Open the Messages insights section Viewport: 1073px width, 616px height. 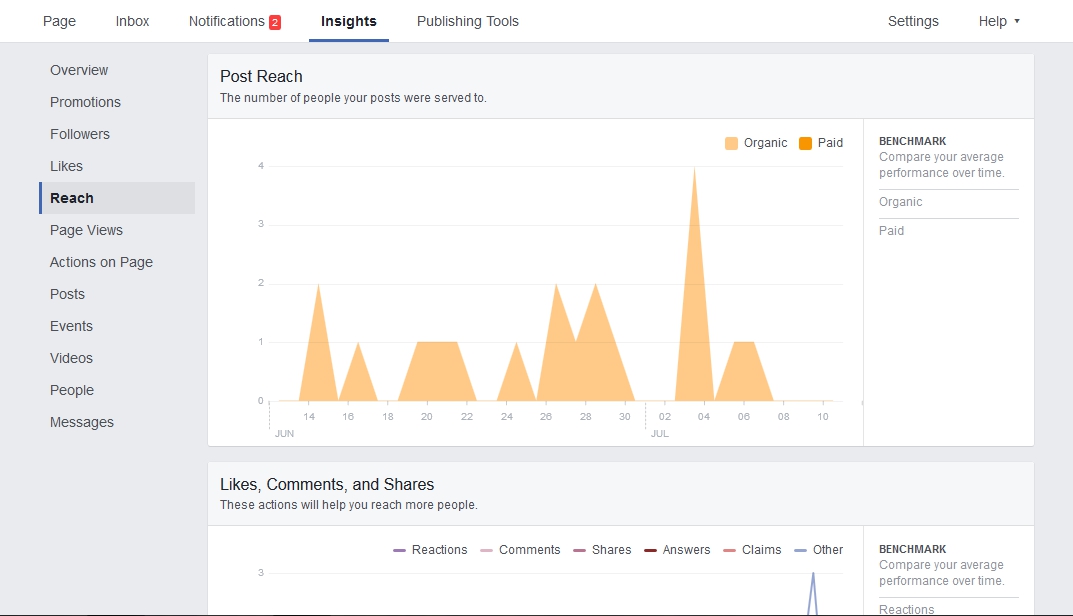pyautogui.click(x=82, y=422)
